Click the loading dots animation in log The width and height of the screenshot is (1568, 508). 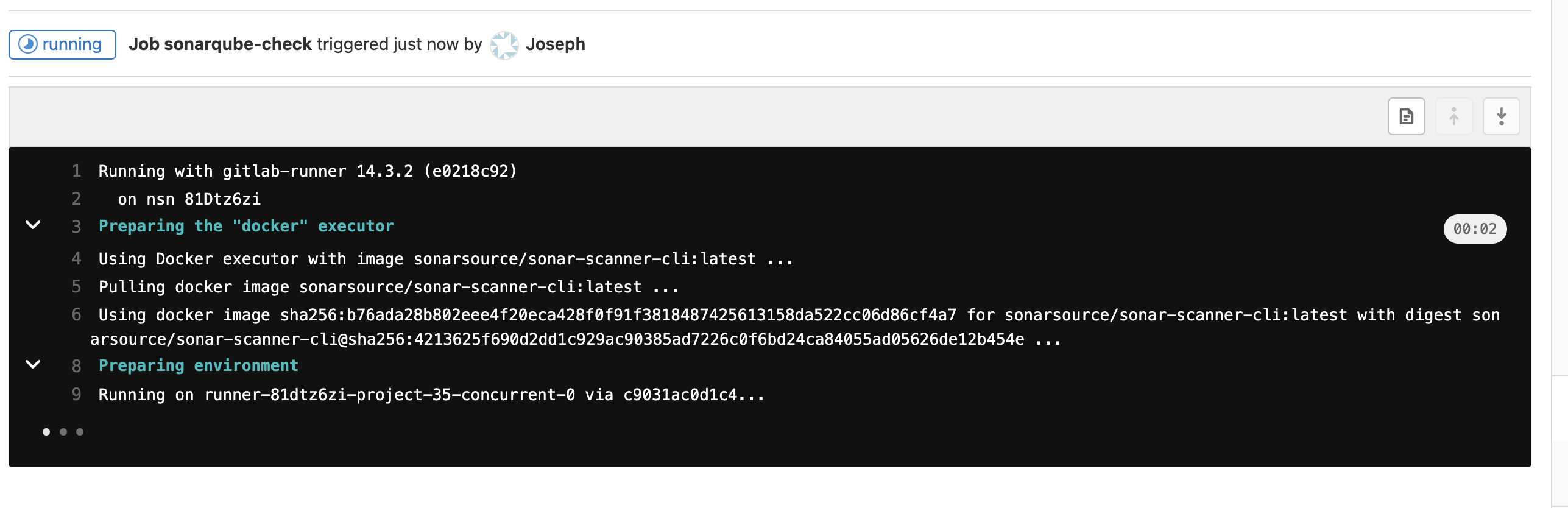coord(63,432)
